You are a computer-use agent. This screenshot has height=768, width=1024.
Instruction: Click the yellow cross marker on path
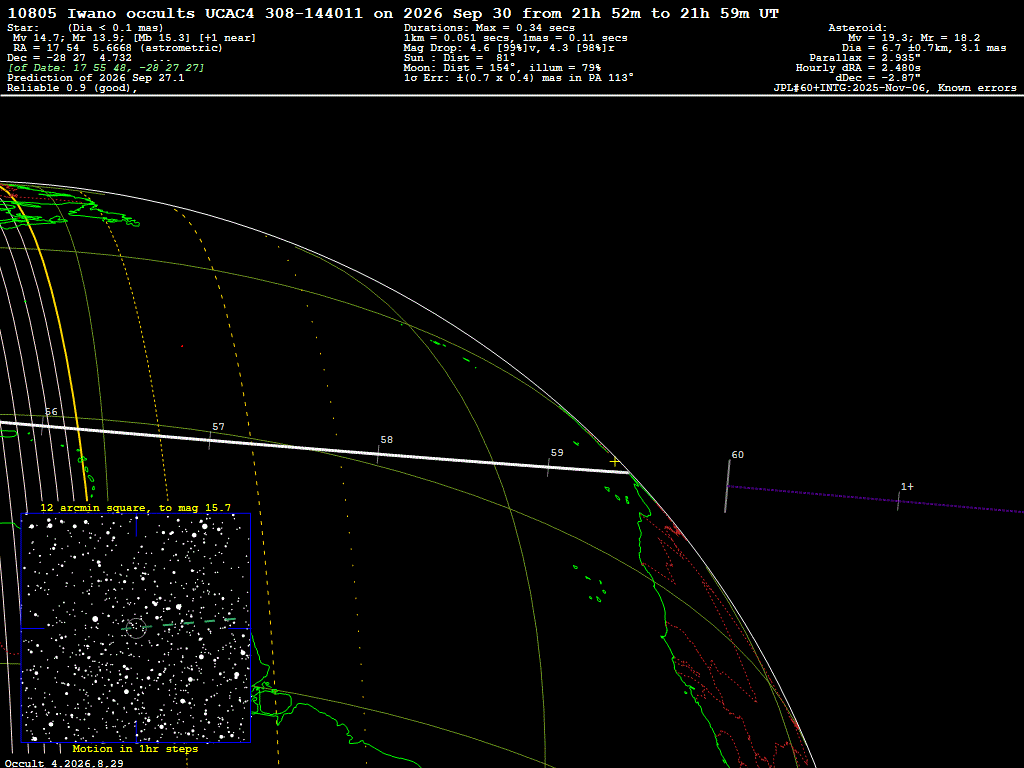point(614,462)
